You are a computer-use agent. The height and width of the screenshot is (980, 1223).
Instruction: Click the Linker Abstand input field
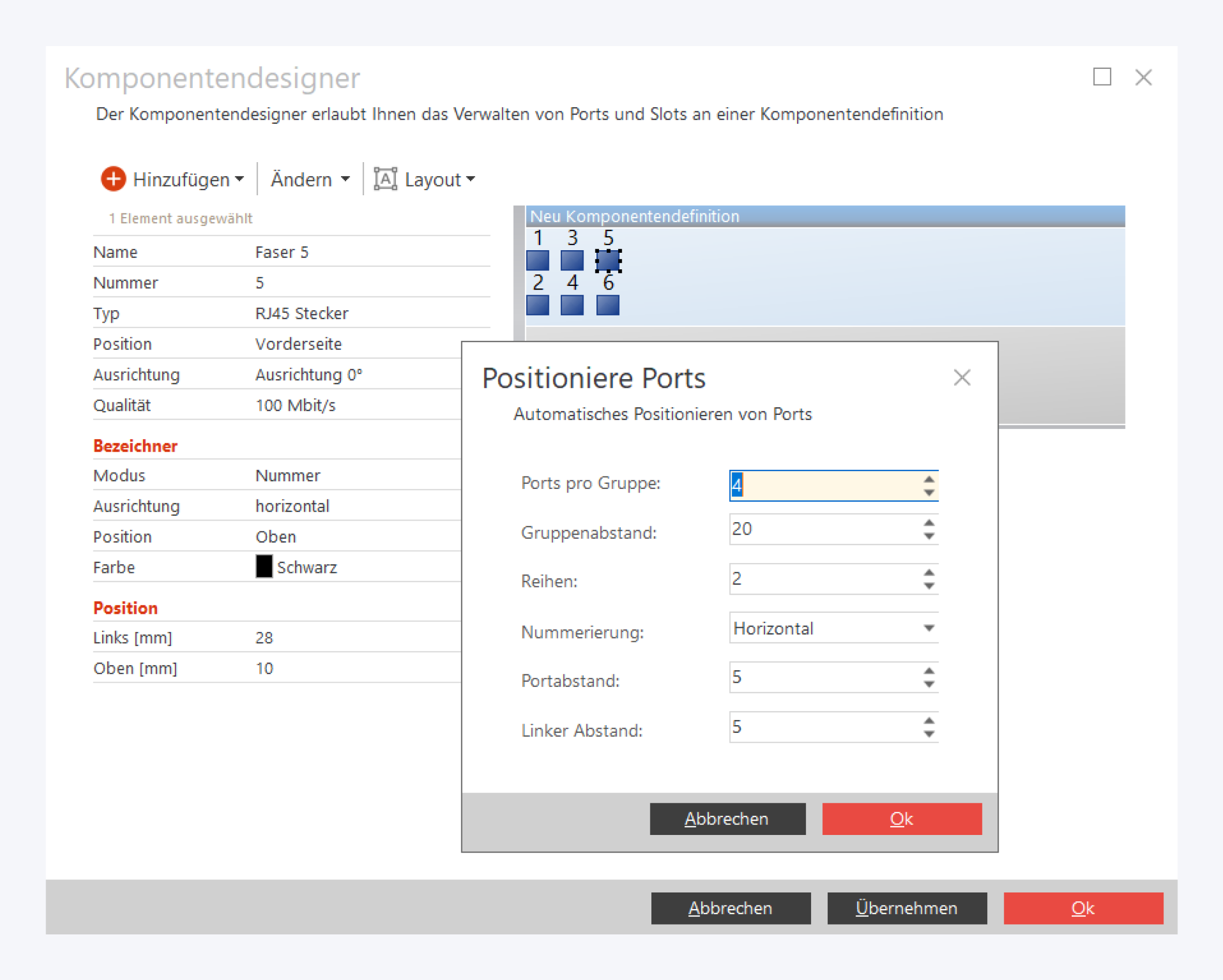[x=822, y=727]
